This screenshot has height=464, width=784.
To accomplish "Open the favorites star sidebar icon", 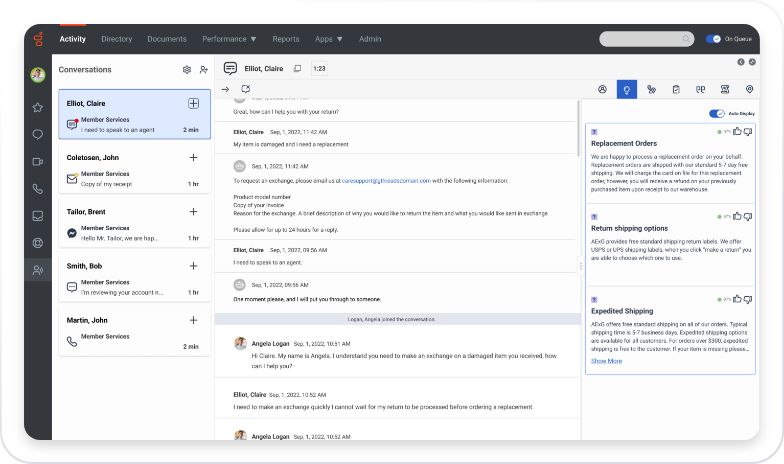I will coord(38,108).
